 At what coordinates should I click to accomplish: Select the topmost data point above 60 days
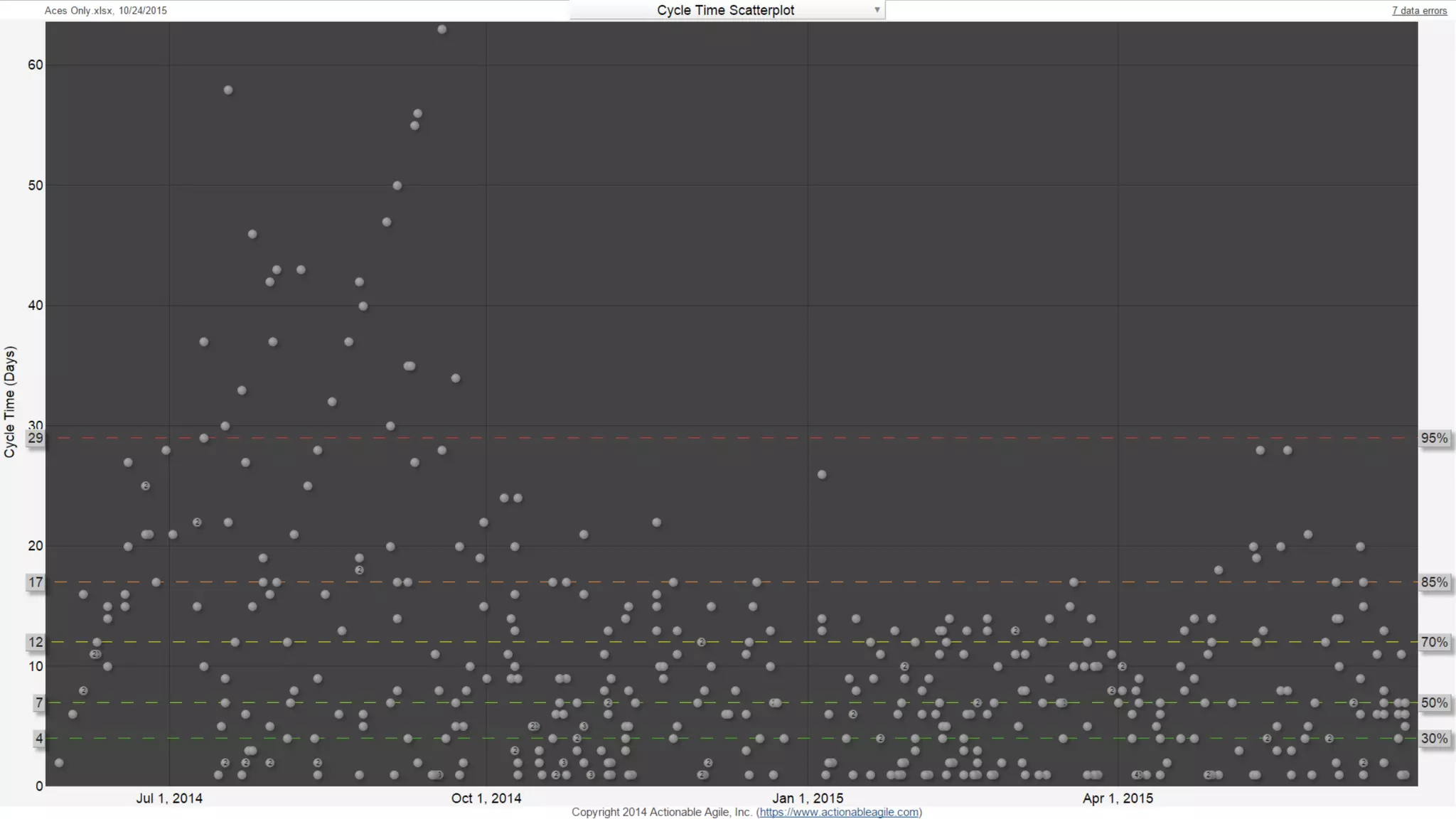point(441,29)
